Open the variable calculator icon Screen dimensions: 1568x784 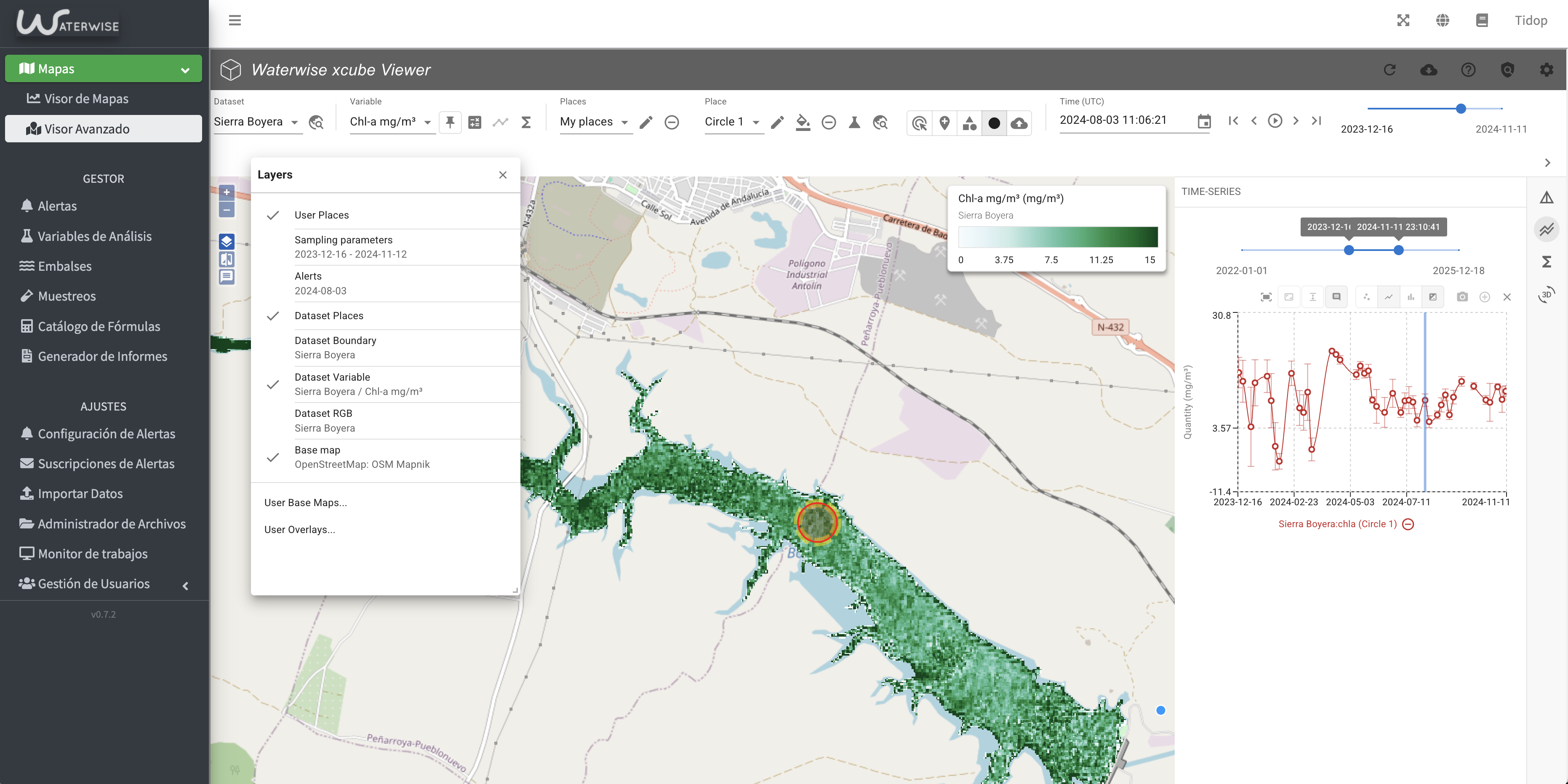pos(475,123)
